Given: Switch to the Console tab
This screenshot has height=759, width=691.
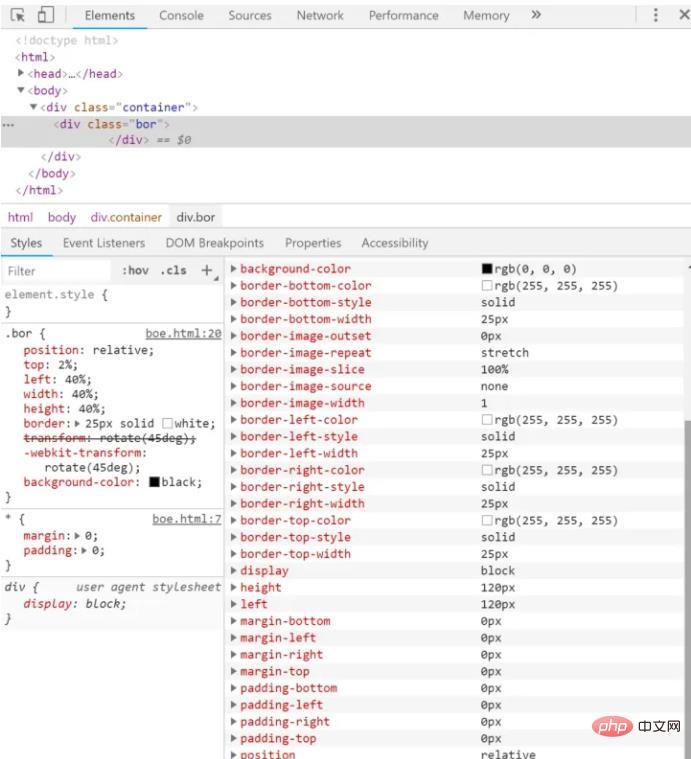Looking at the screenshot, I should (x=181, y=15).
